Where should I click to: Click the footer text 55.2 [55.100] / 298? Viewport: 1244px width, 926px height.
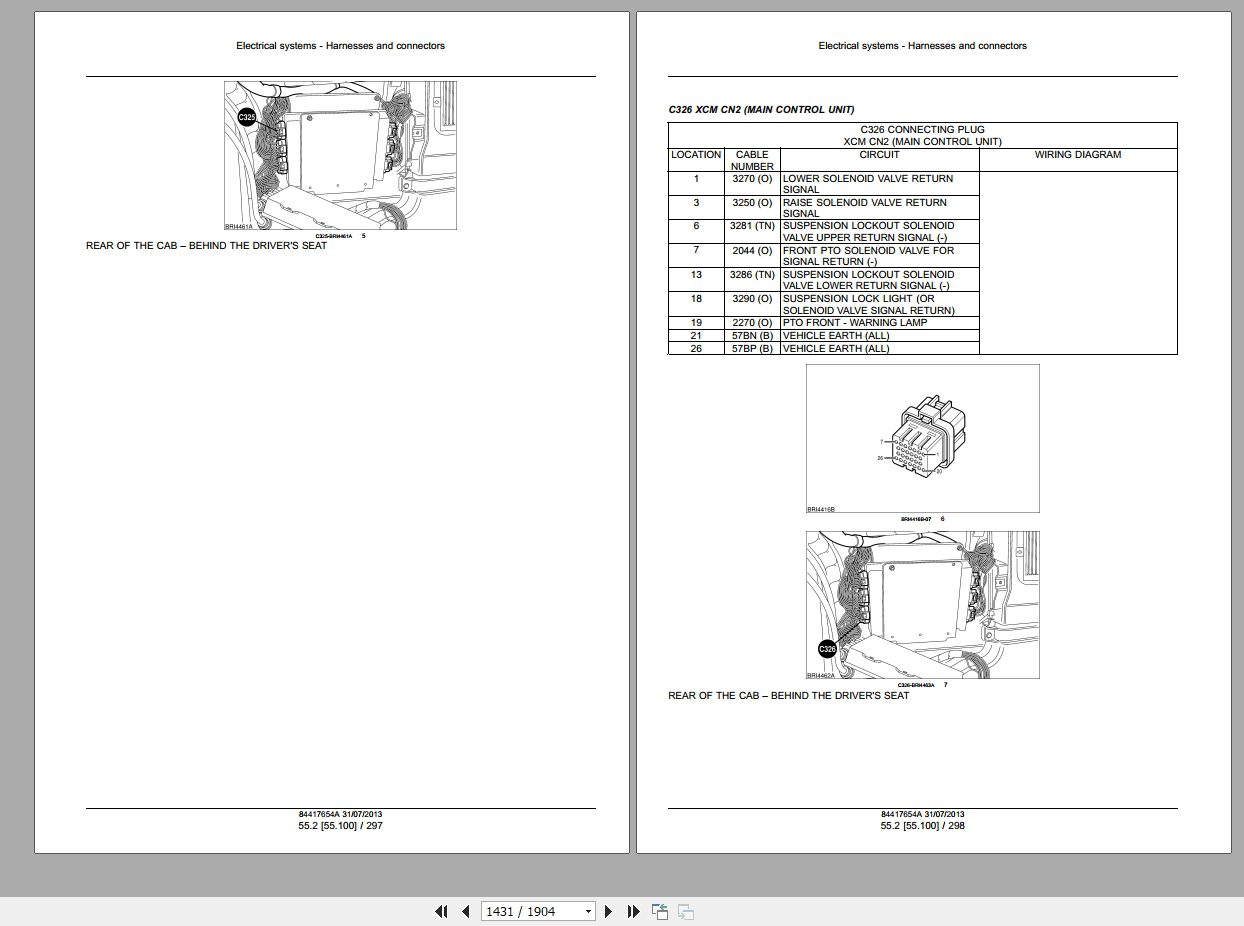[920, 826]
